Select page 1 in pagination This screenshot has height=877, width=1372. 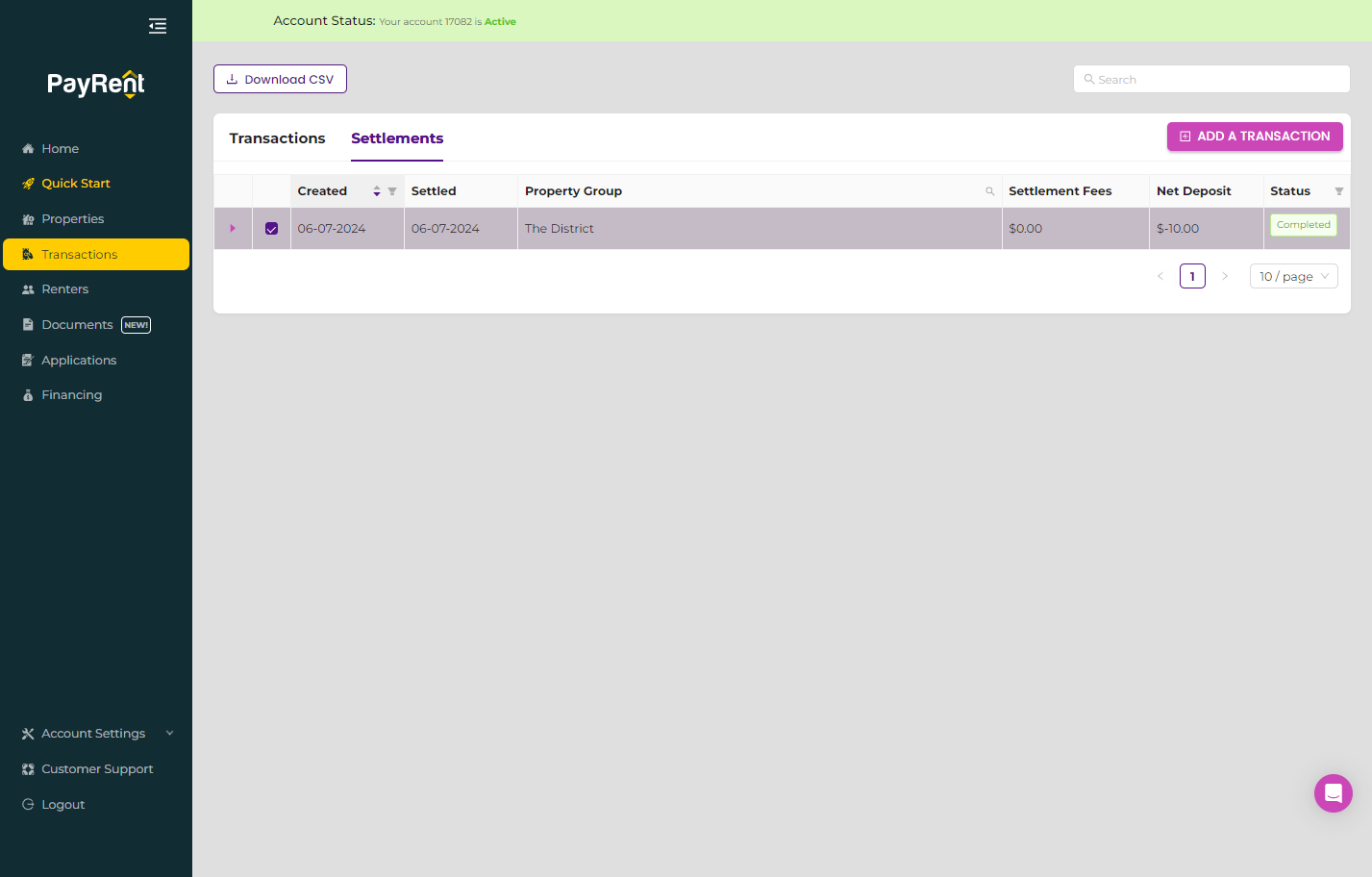coord(1192,276)
